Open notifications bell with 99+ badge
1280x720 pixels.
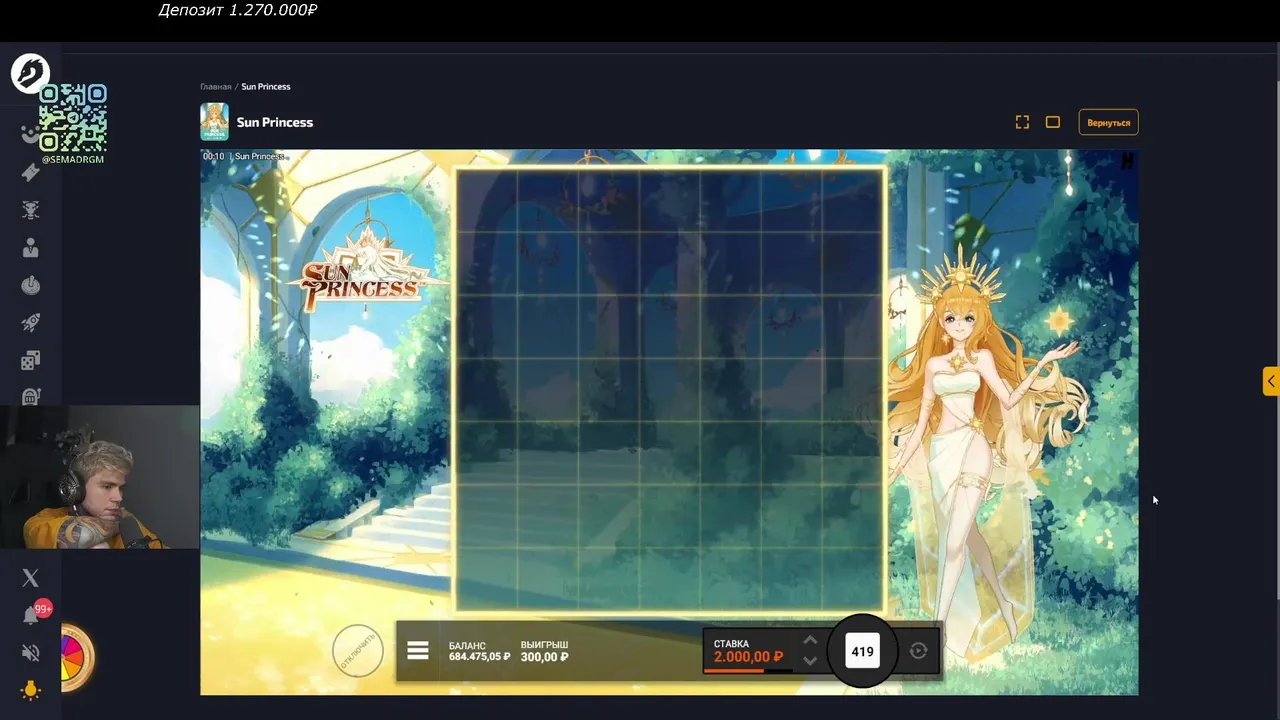(x=32, y=615)
